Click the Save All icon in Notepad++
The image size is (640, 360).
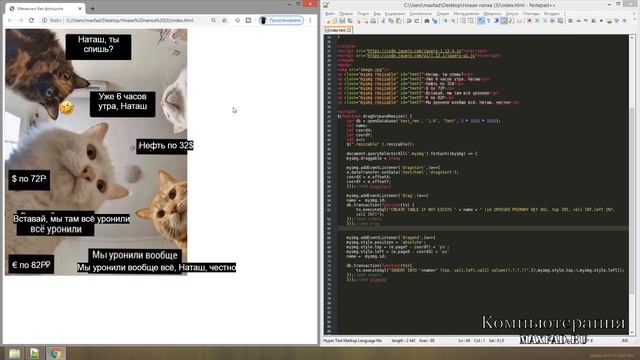click(x=350, y=21)
